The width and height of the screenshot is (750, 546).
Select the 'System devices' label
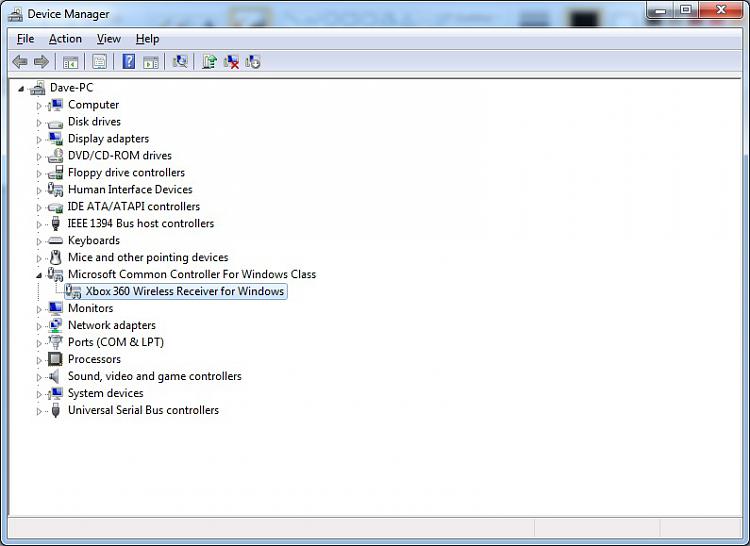point(106,393)
